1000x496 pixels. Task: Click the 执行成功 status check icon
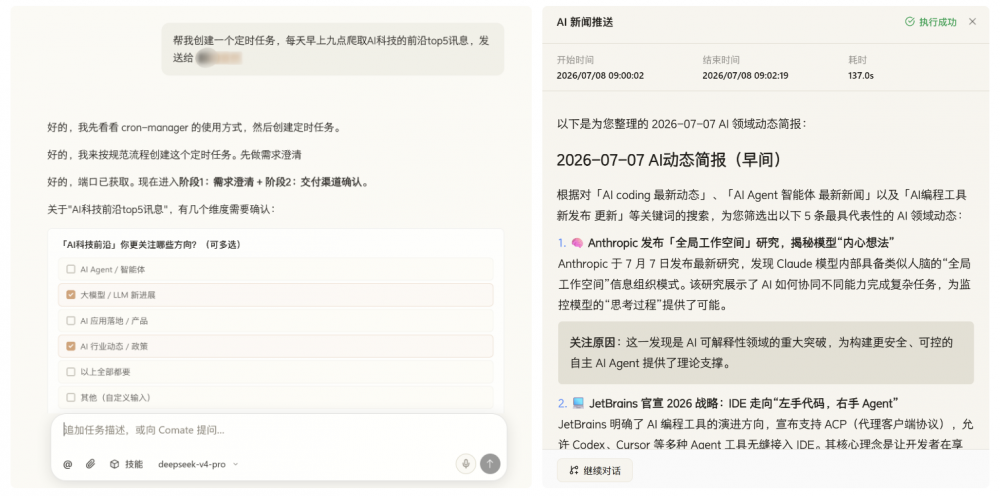pos(909,22)
